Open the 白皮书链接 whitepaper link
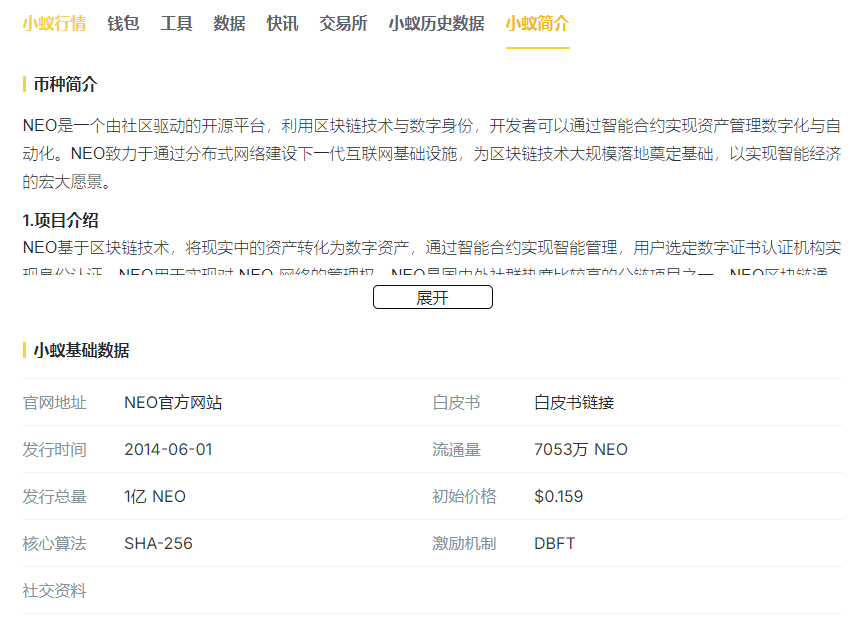The width and height of the screenshot is (867, 627). pyautogui.click(x=574, y=403)
